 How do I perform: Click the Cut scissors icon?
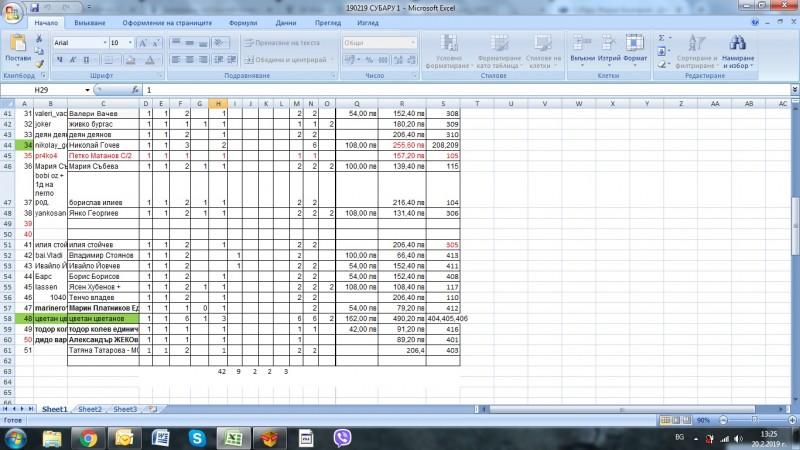(39, 39)
